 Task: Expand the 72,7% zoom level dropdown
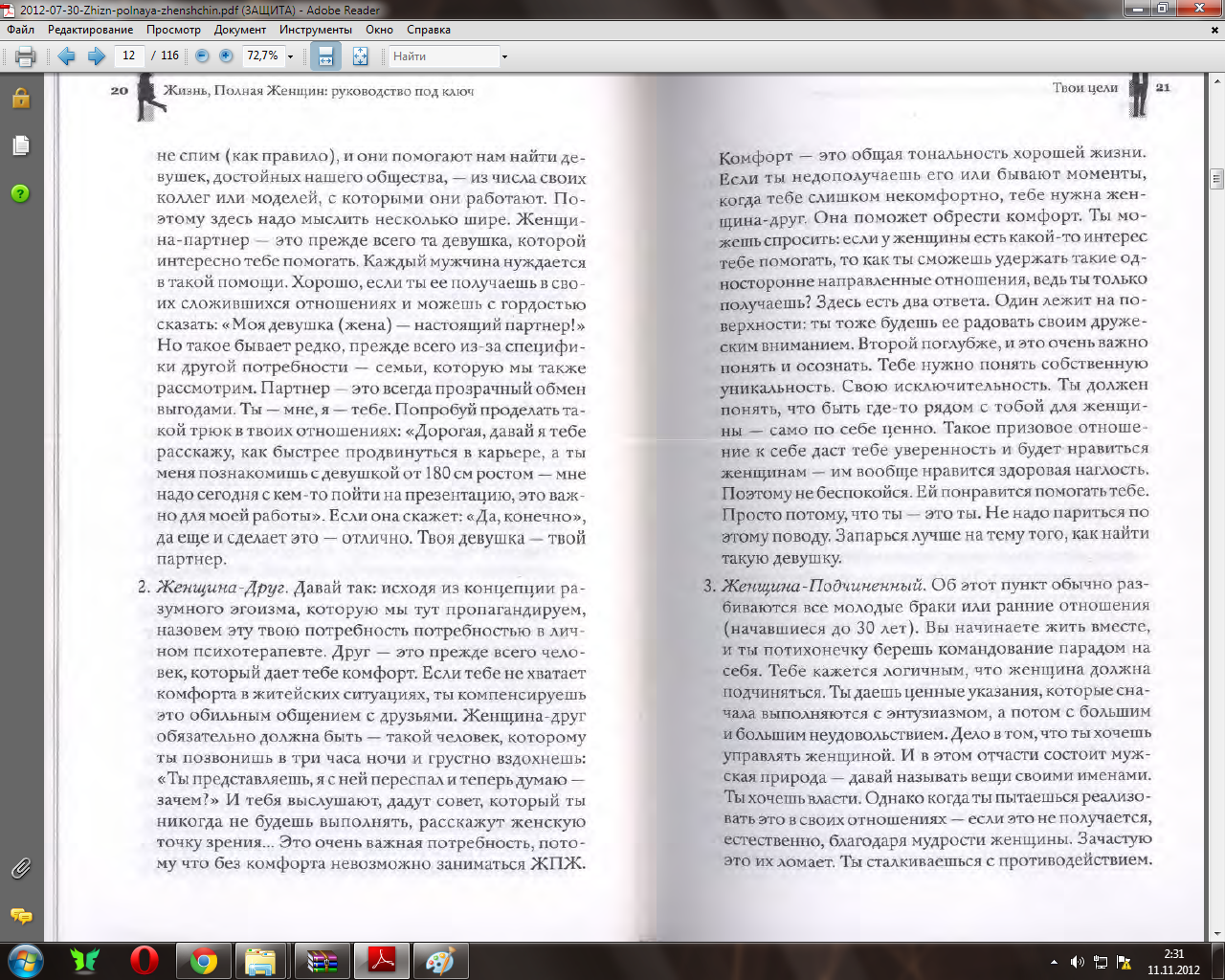tap(291, 56)
